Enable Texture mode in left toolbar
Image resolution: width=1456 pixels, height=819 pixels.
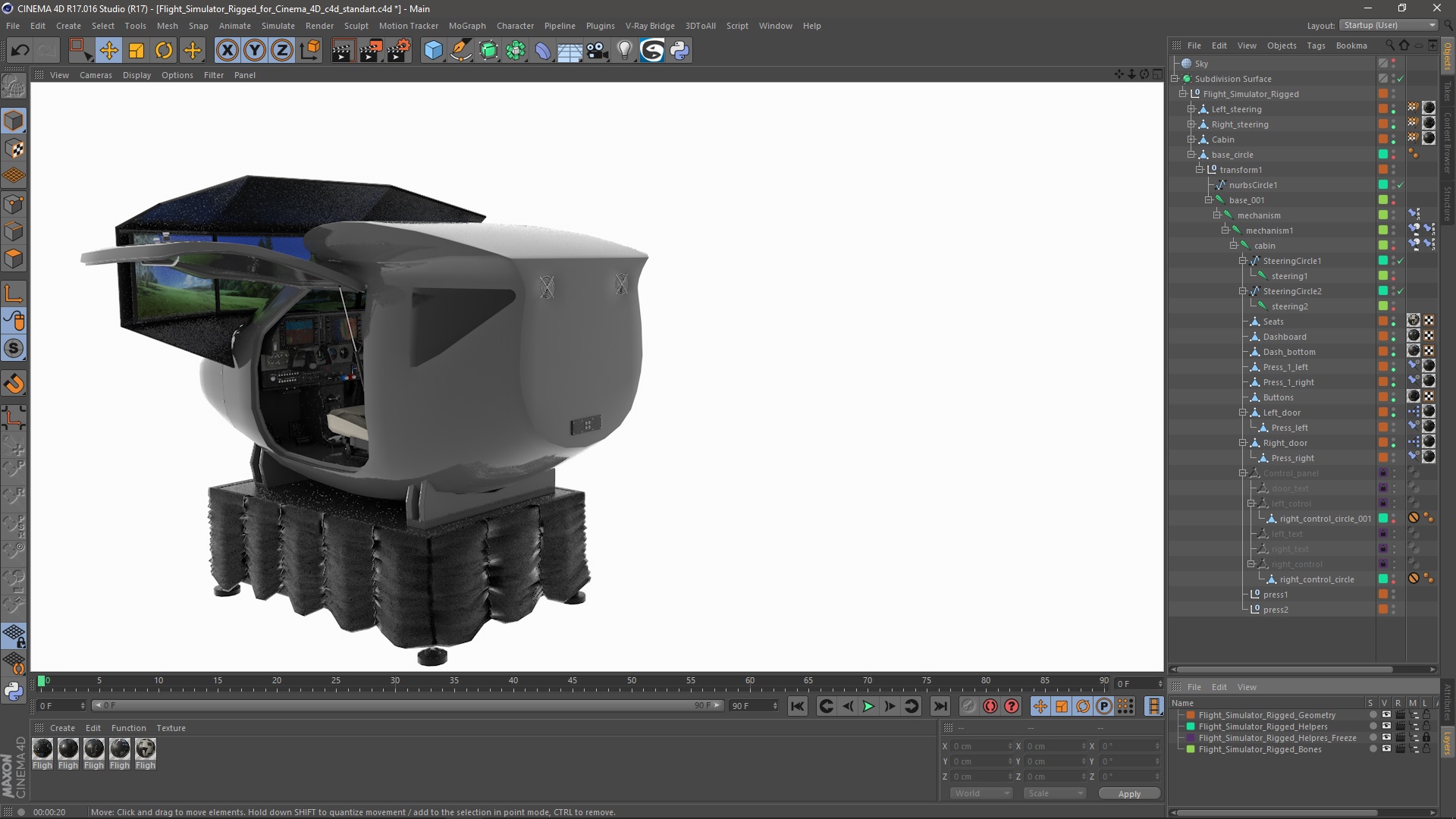coord(14,149)
